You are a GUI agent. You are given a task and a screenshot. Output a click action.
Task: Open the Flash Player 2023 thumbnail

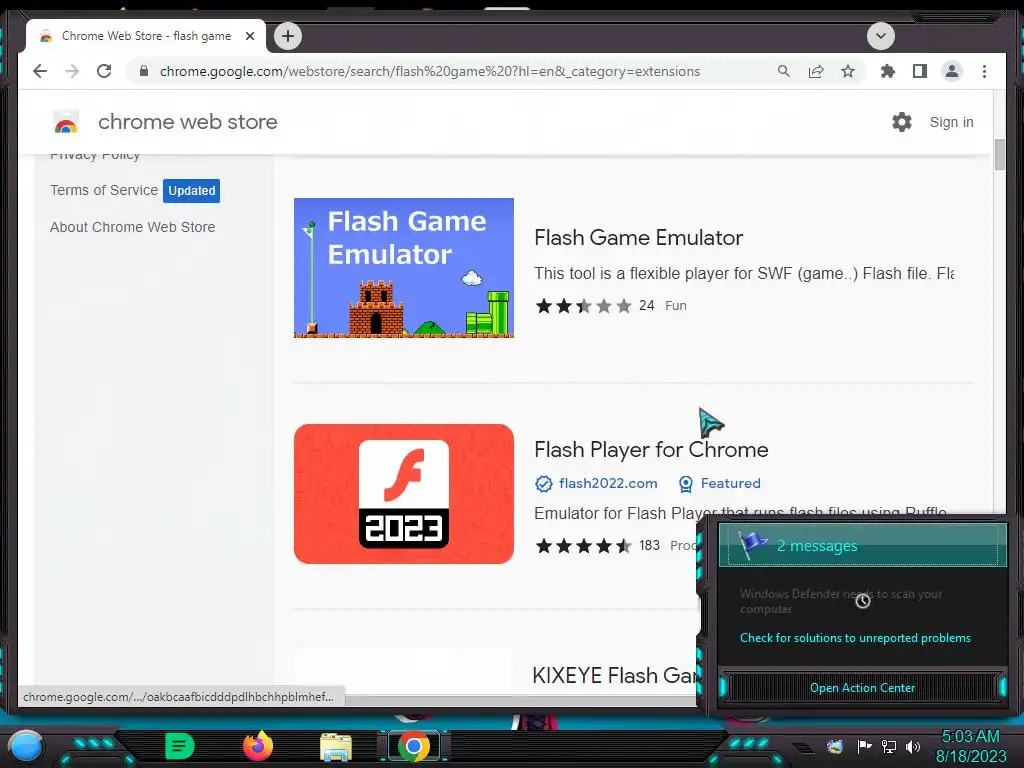click(404, 494)
